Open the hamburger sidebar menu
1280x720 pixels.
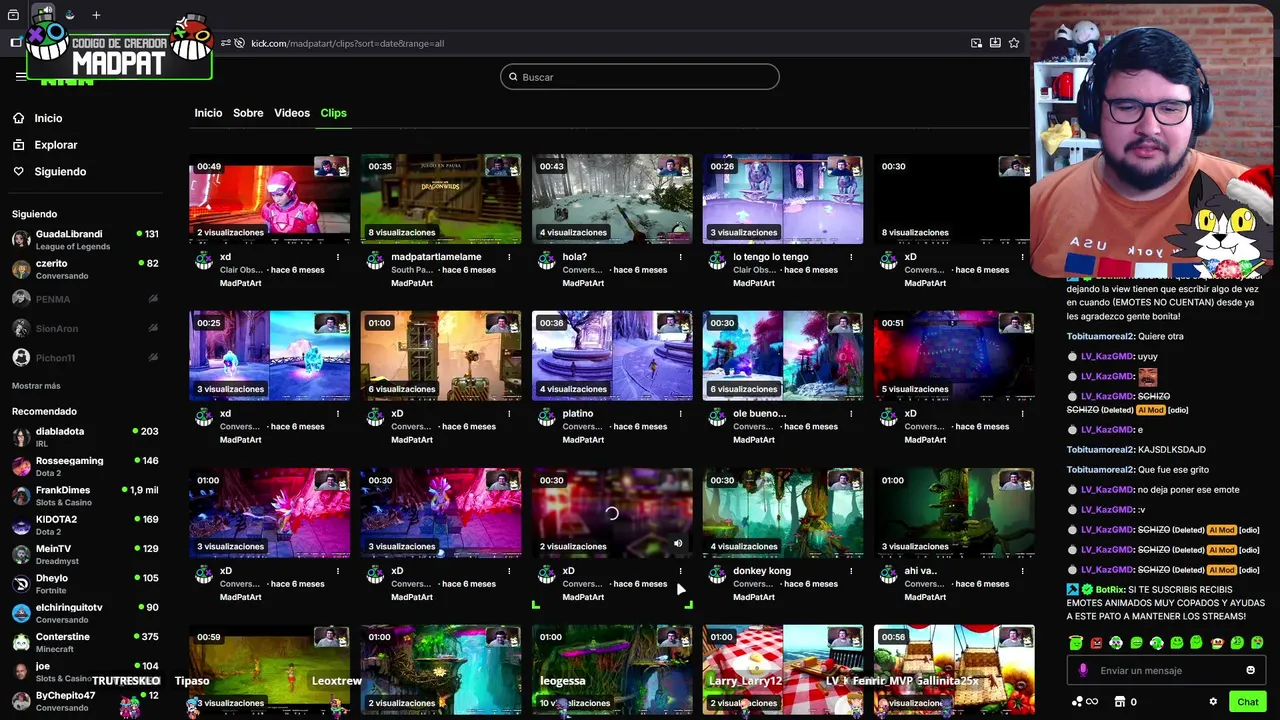[21, 76]
